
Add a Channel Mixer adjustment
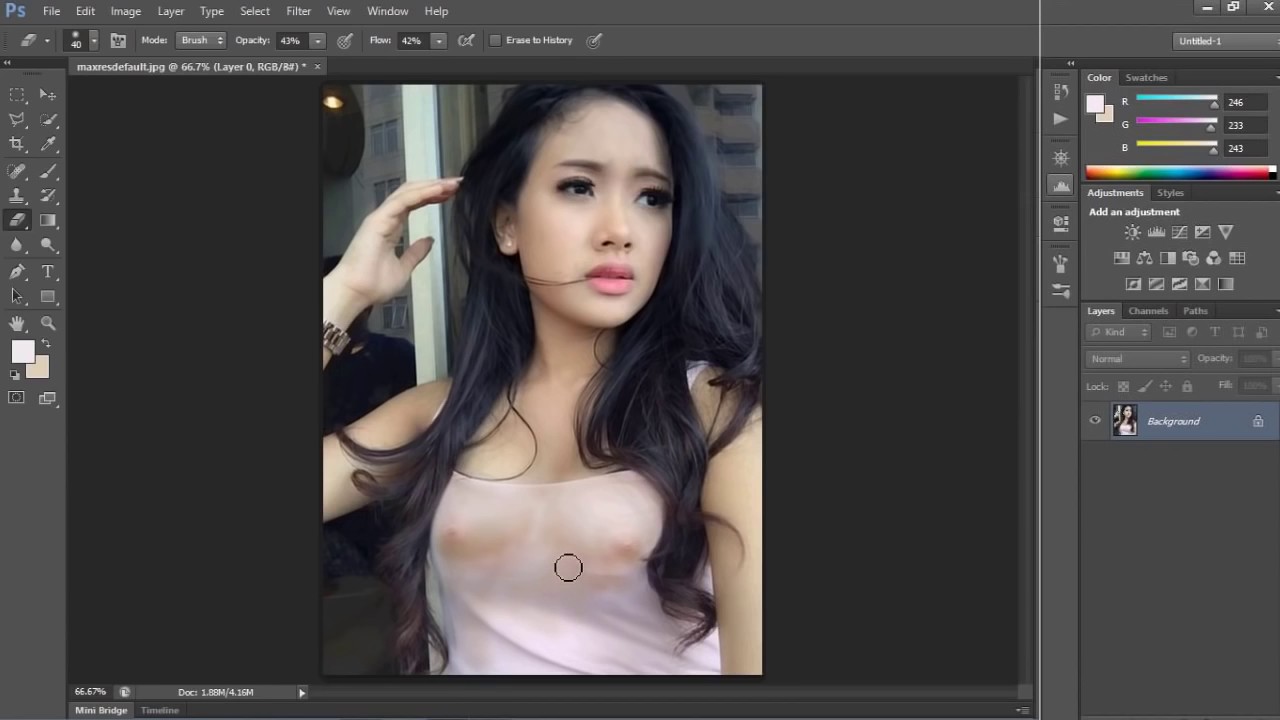coord(1213,258)
